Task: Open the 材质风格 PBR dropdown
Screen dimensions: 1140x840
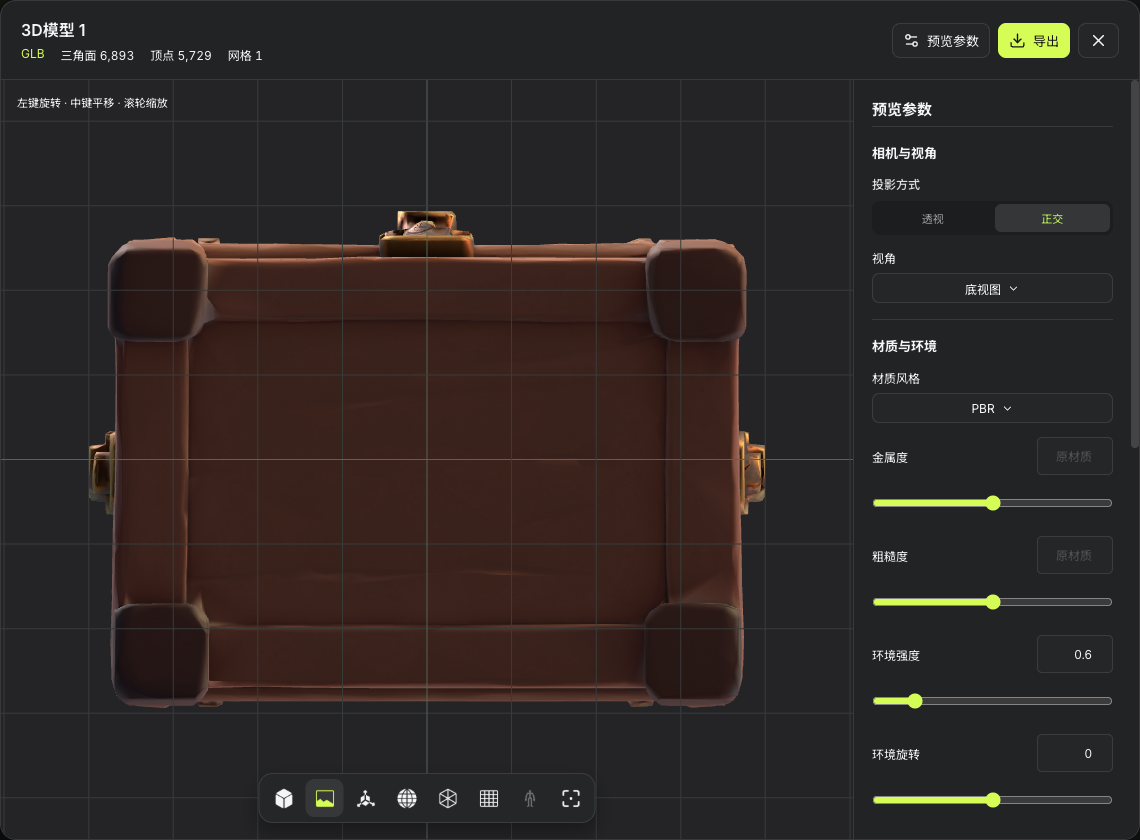Action: click(x=992, y=409)
